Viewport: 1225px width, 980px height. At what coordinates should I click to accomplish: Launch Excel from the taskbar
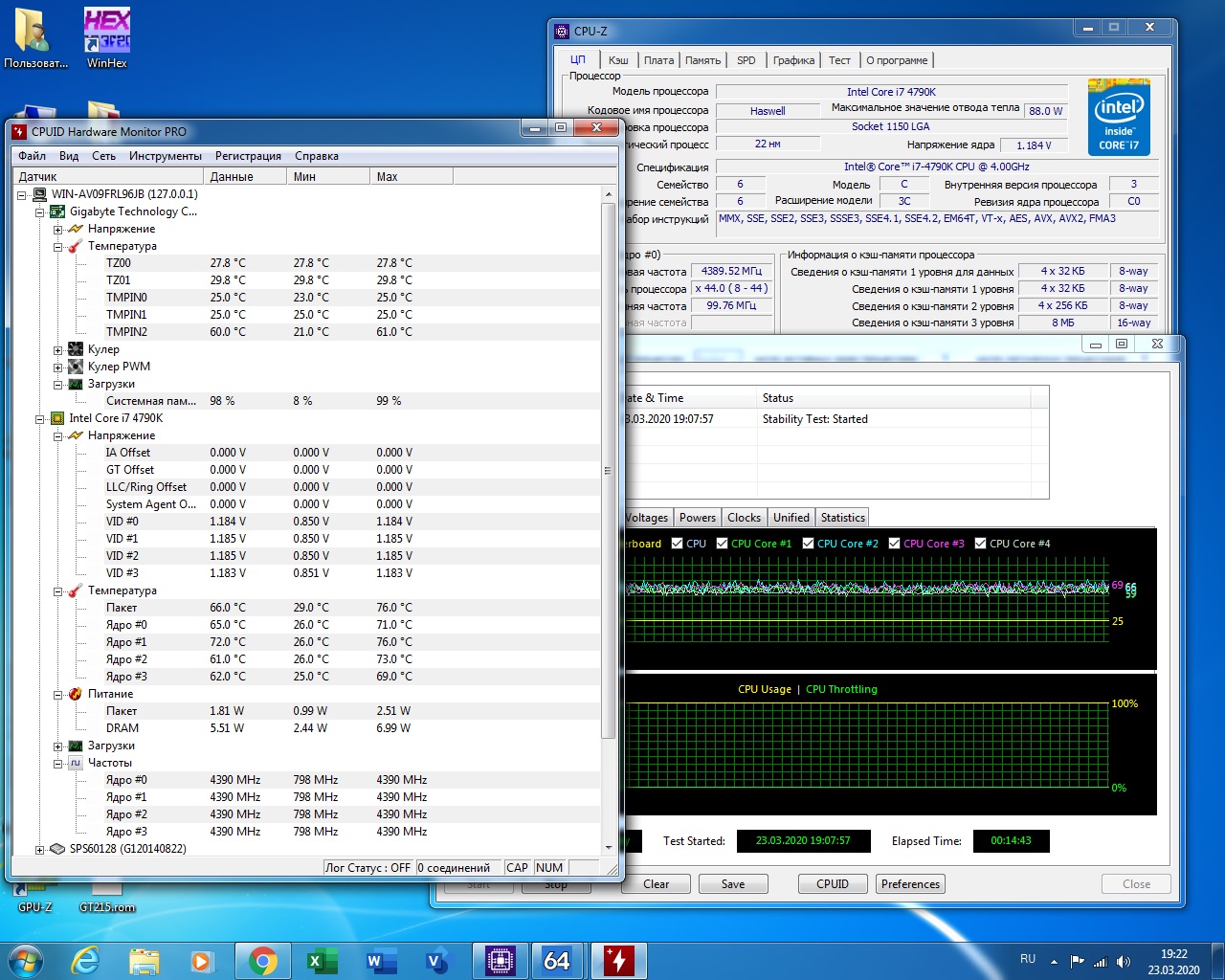322,960
